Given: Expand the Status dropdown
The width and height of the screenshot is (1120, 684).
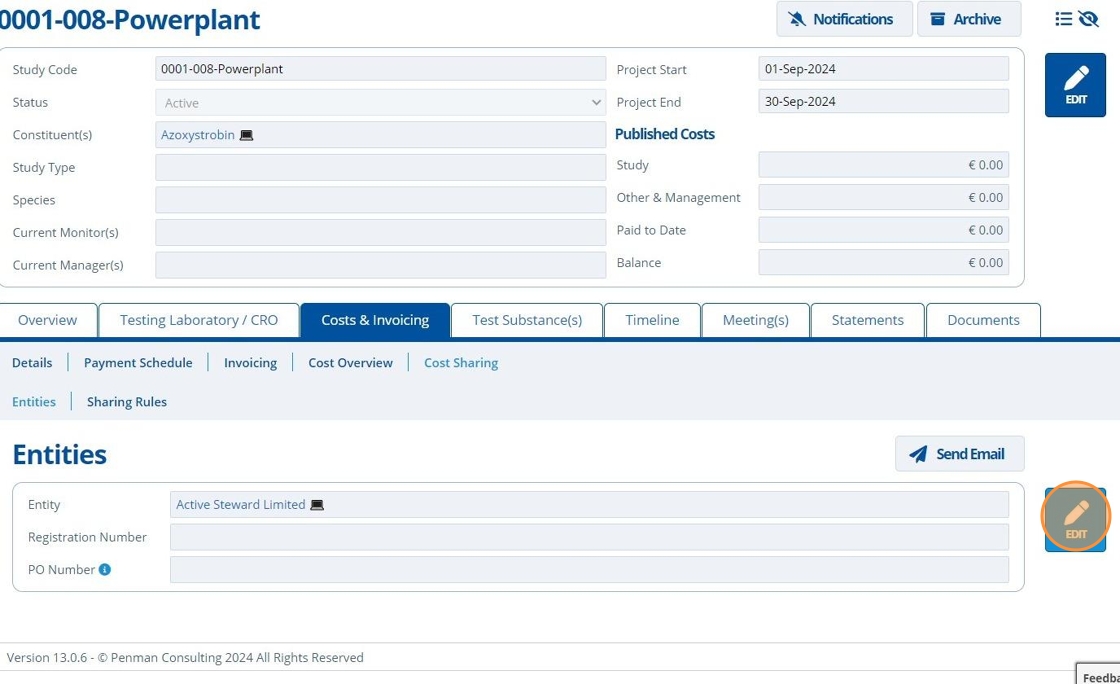Looking at the screenshot, I should (x=381, y=103).
